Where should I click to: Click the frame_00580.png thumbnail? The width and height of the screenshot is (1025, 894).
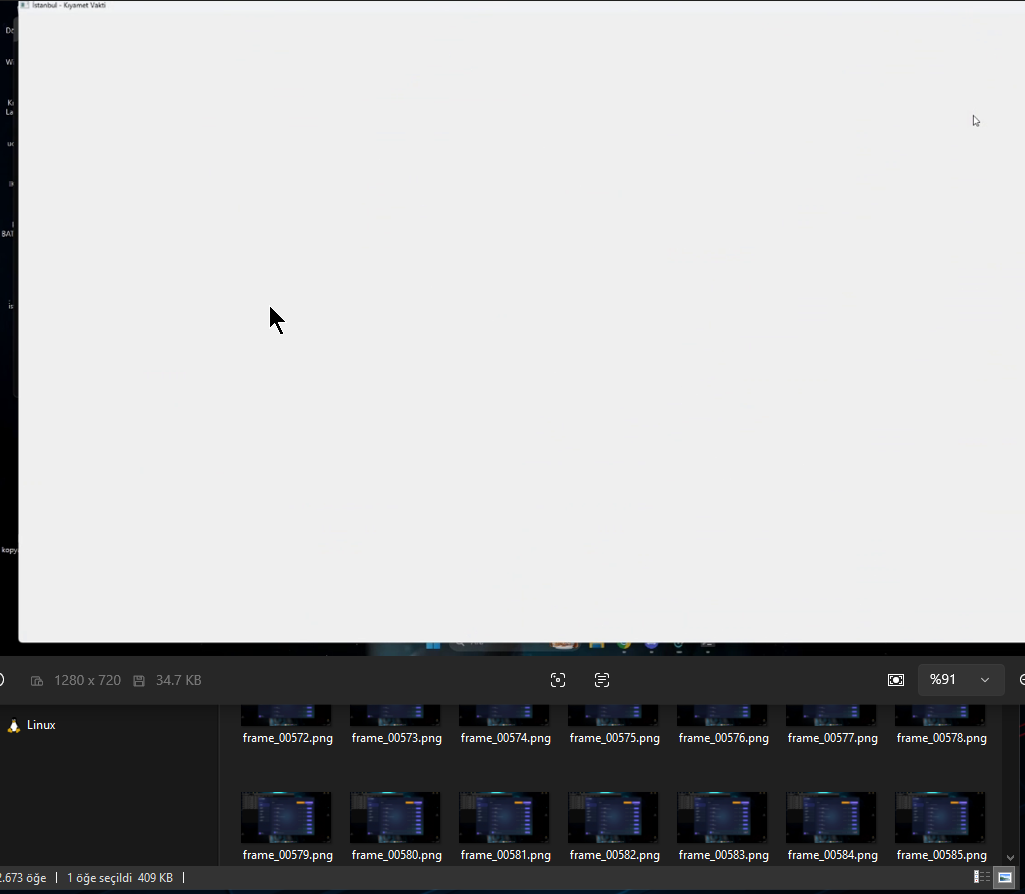coord(395,818)
